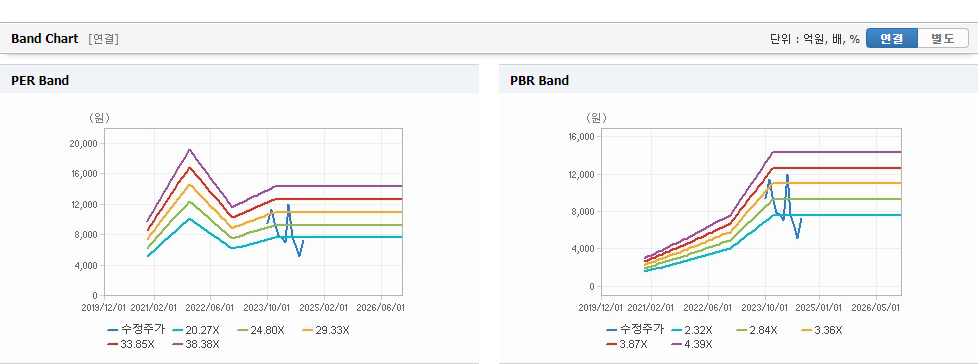Screen dimensions: 978x364
Task: Toggle 38.38X legend series
Action: (196, 343)
